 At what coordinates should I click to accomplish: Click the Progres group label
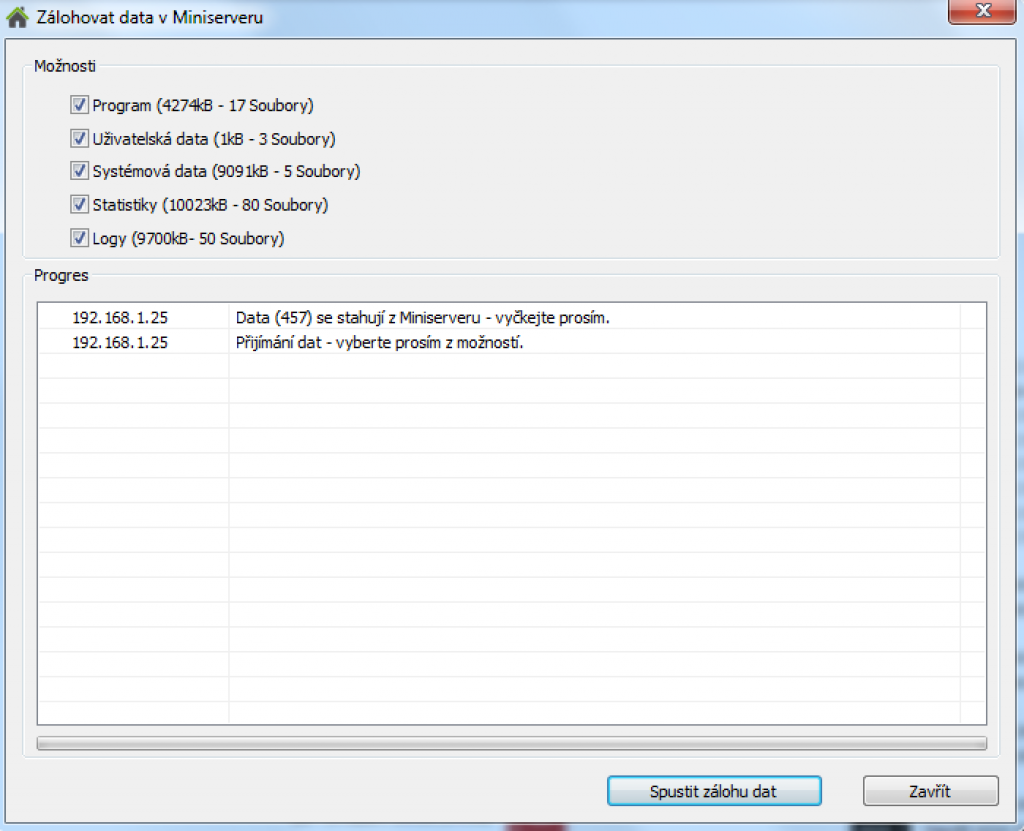[x=61, y=275]
